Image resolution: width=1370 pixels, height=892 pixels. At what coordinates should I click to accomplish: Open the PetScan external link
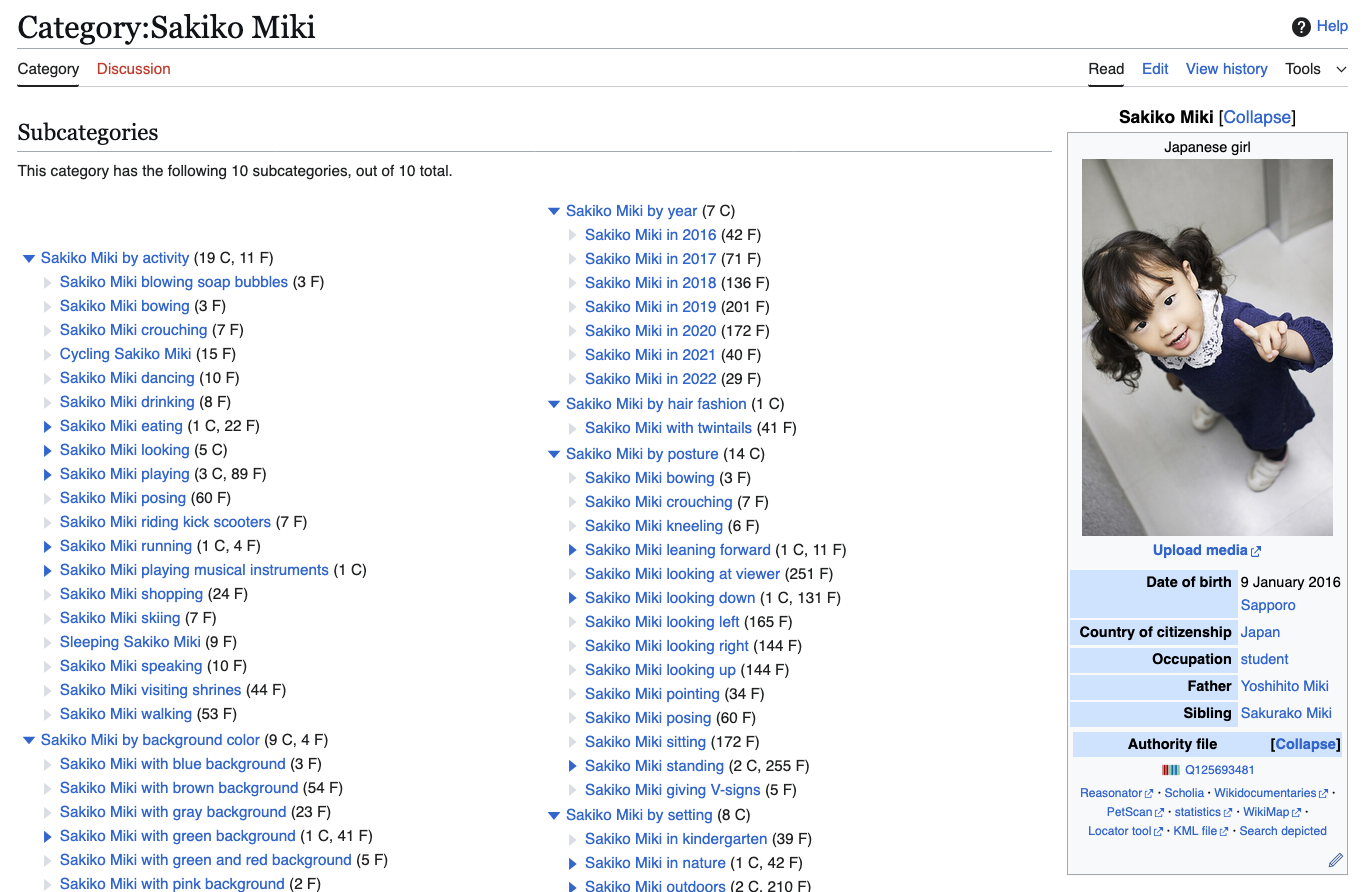point(1135,812)
